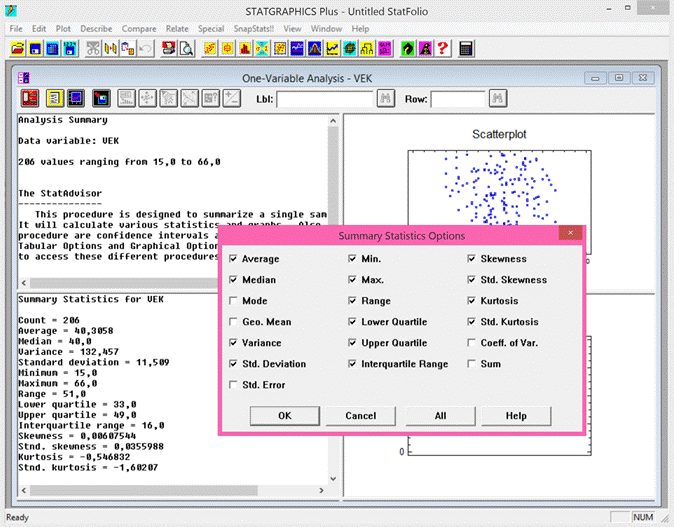Screen dimensions: 674x527
Task: Click the Summary Statistics pane horizontal scrollbar
Action: click(x=144, y=490)
